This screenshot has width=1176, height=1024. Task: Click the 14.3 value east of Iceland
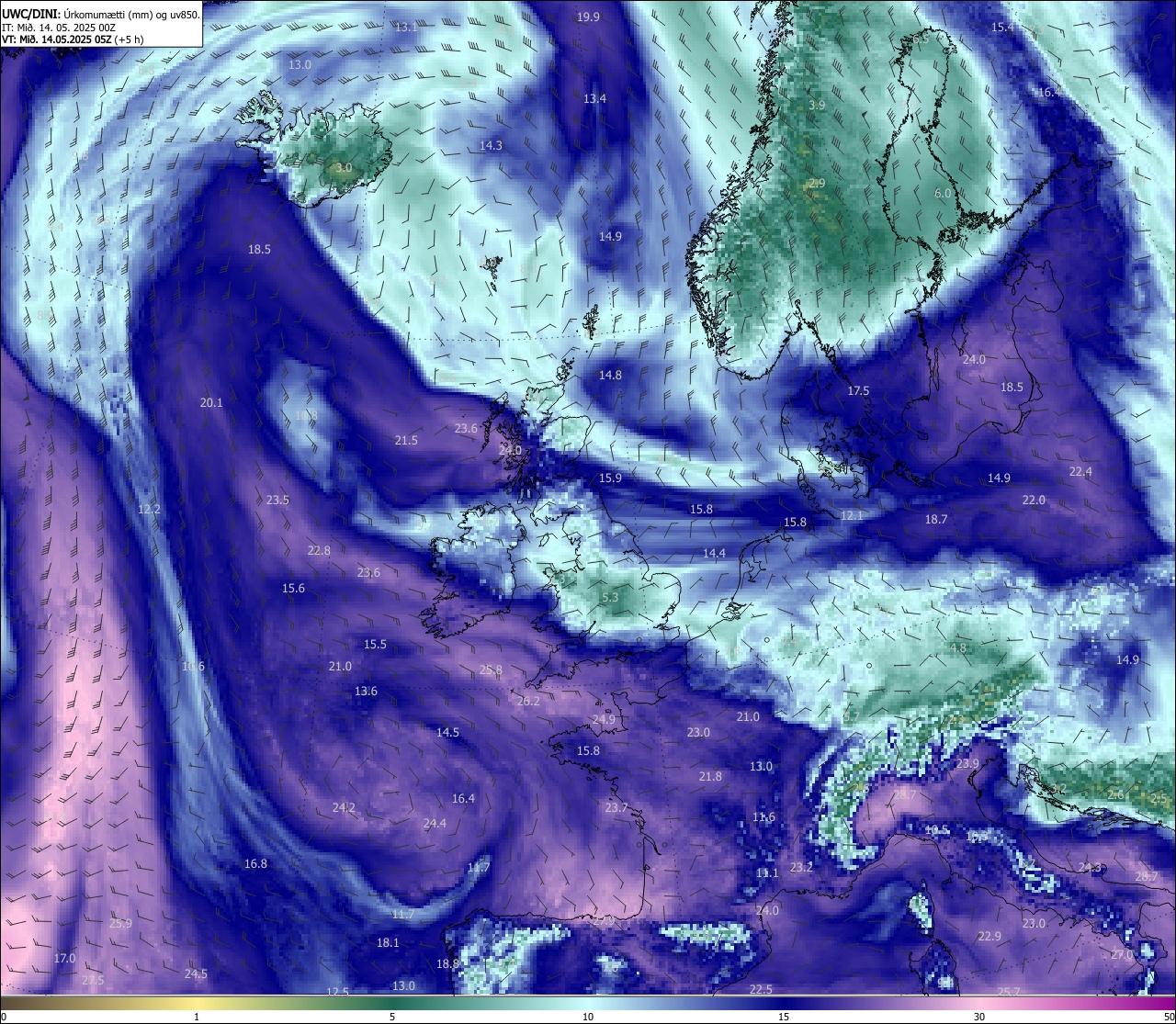click(x=491, y=146)
